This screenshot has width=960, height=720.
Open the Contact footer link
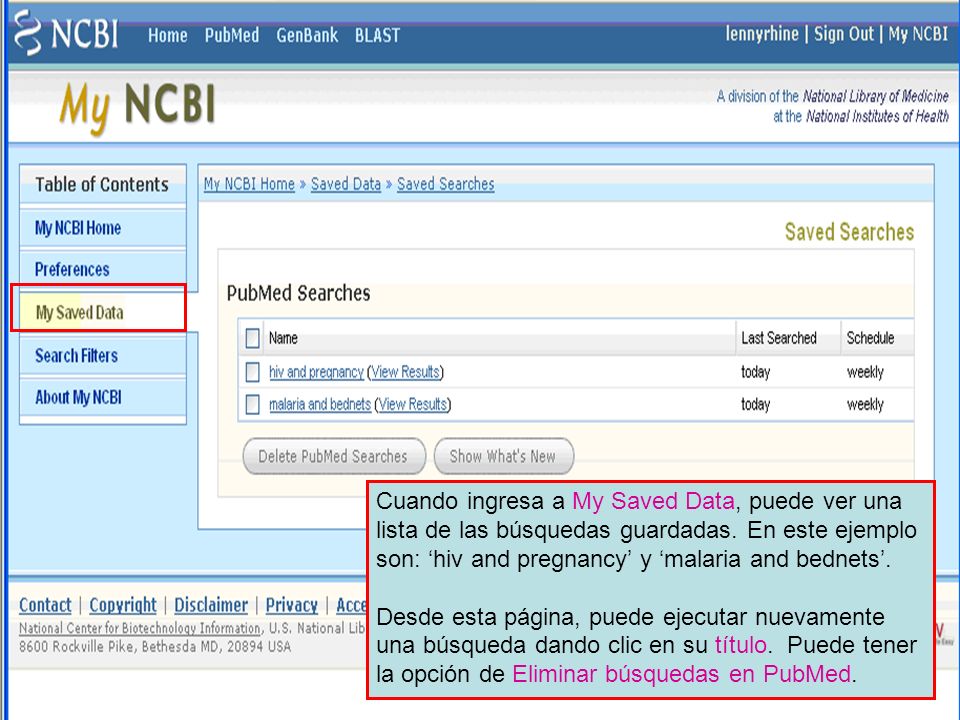tap(45, 605)
